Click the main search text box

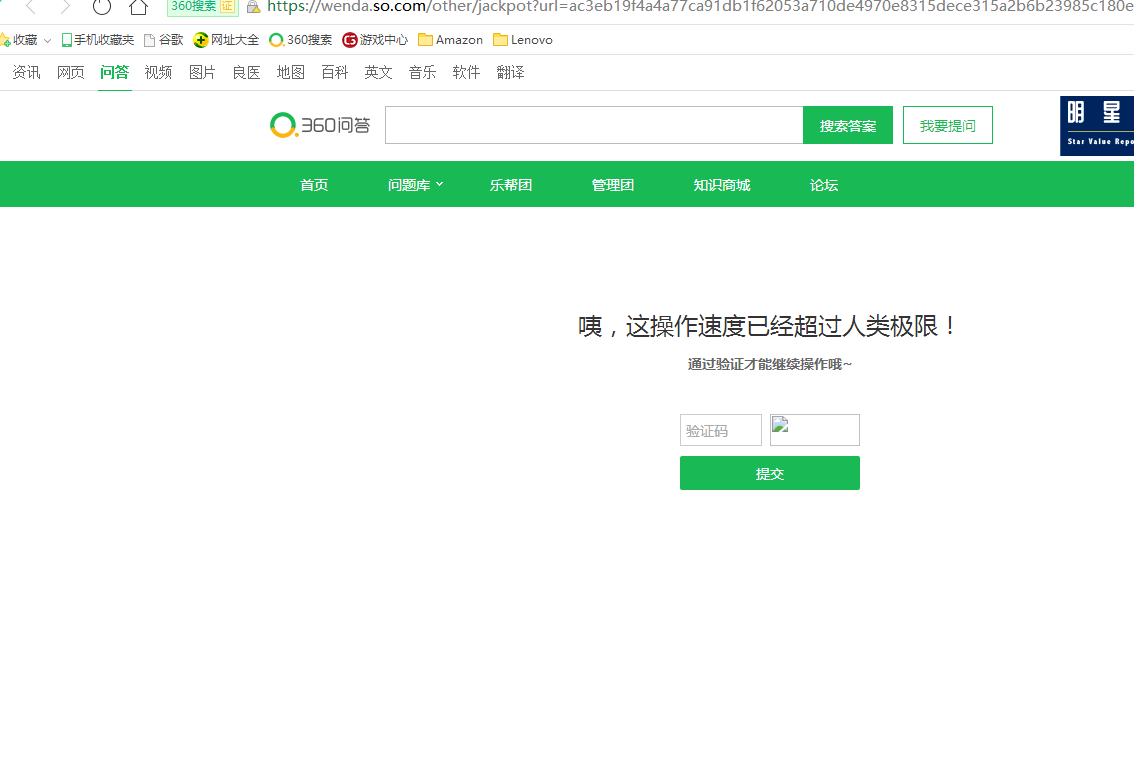tap(593, 125)
